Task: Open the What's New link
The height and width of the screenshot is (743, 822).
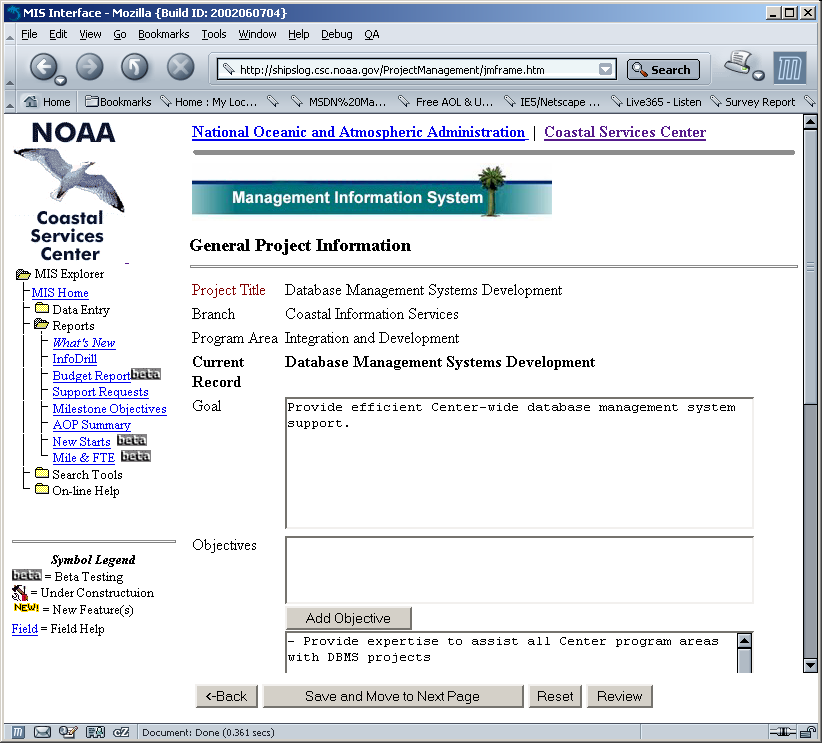Action: pos(84,342)
